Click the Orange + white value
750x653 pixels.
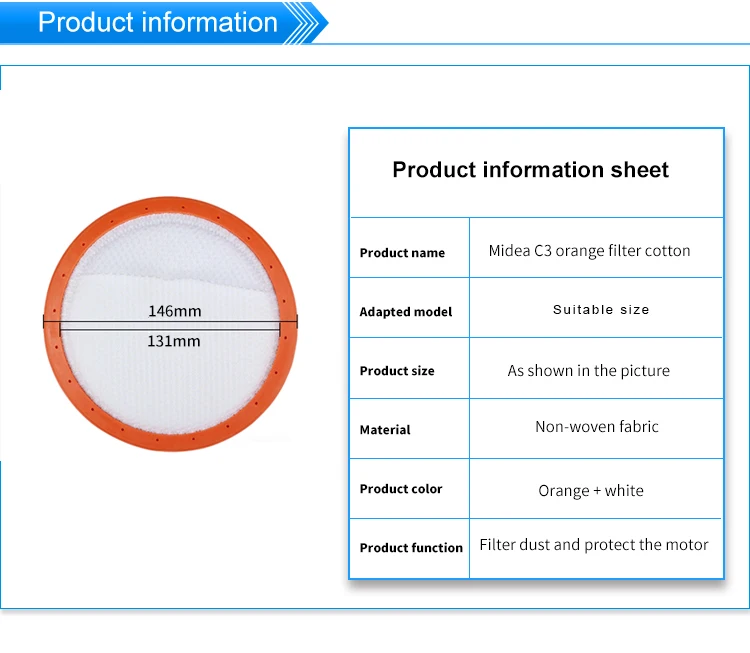[591, 491]
